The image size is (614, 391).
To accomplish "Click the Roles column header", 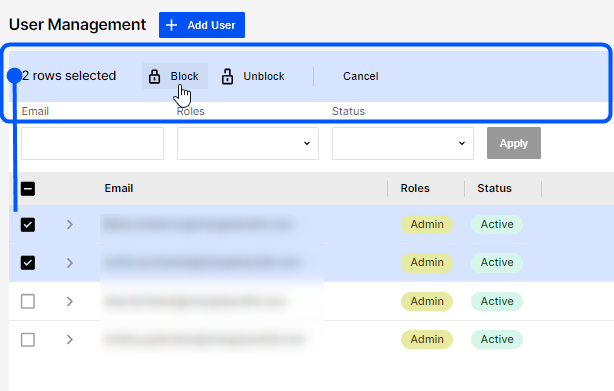I will (415, 188).
